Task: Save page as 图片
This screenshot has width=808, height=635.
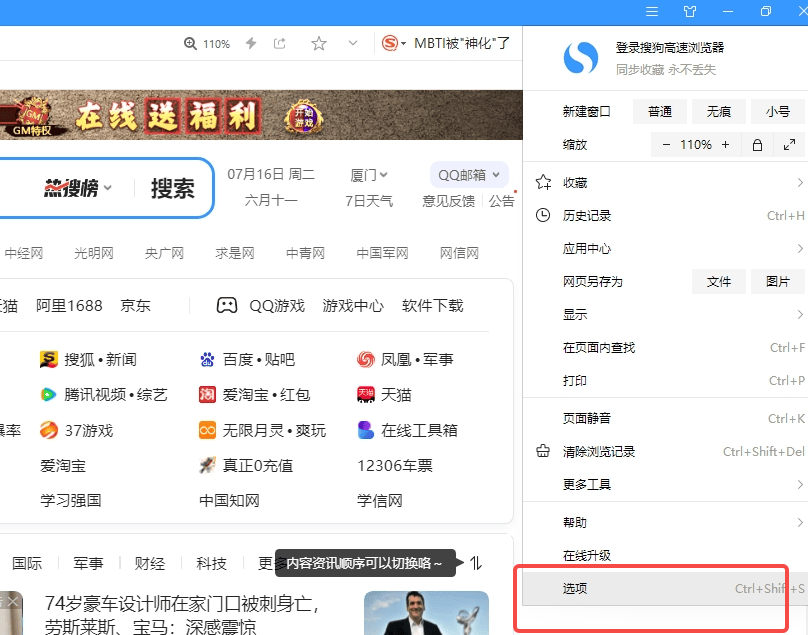Action: pos(778,281)
